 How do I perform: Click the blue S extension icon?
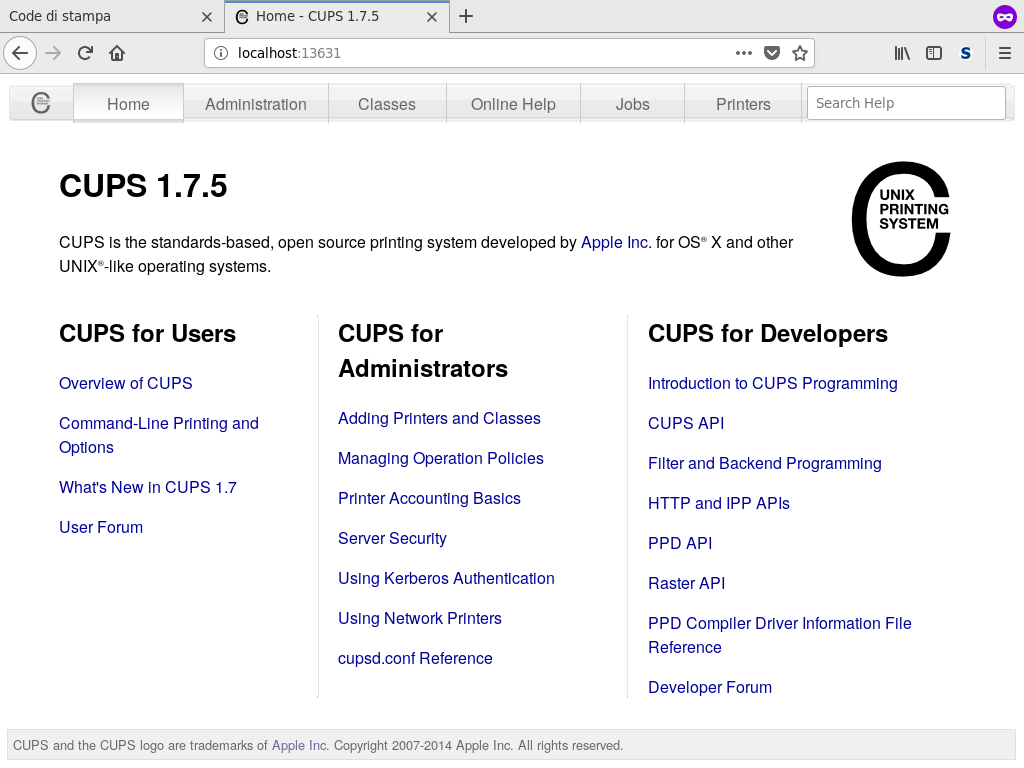coord(965,53)
